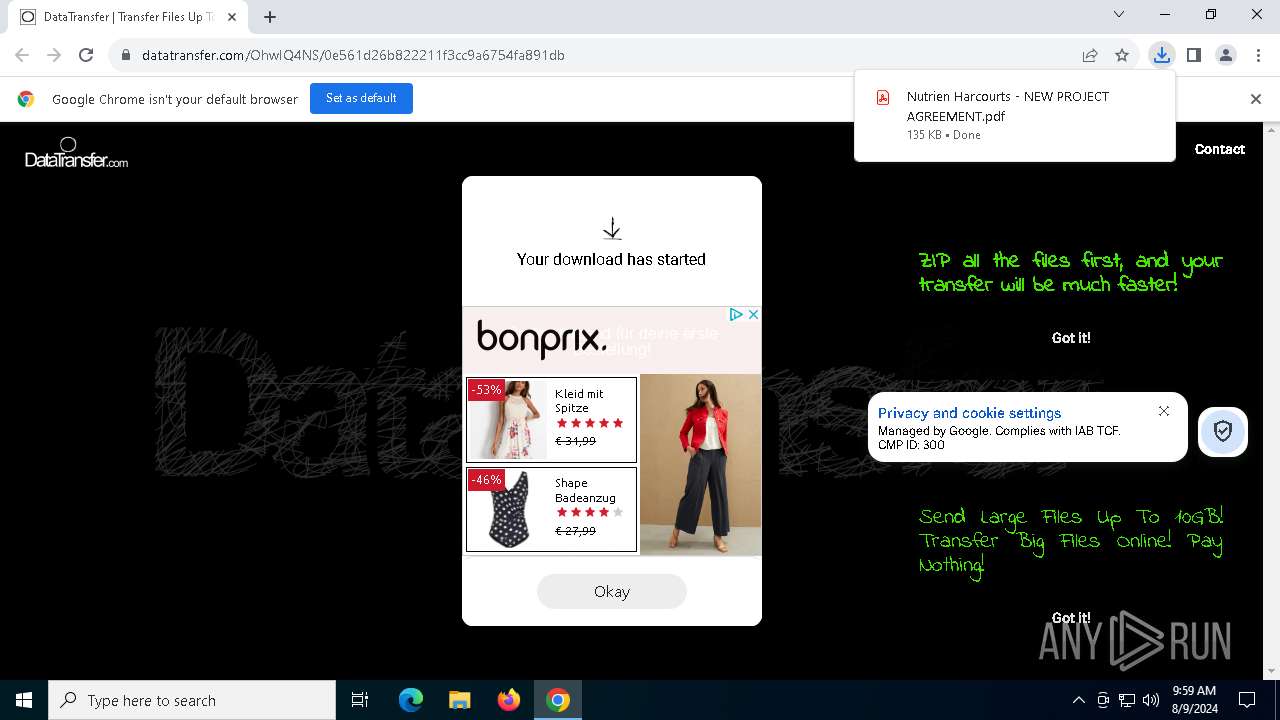Click the forward navigation arrow
Screen dimensions: 1280x720
[x=54, y=55]
